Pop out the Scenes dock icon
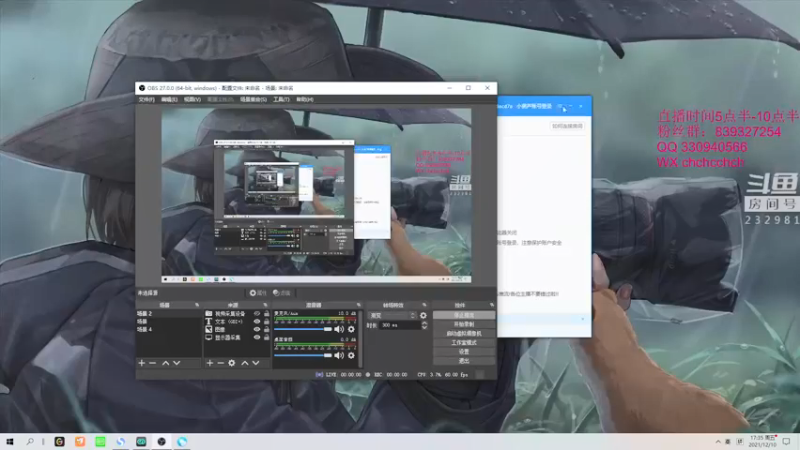This screenshot has width=800, height=450. (x=197, y=305)
